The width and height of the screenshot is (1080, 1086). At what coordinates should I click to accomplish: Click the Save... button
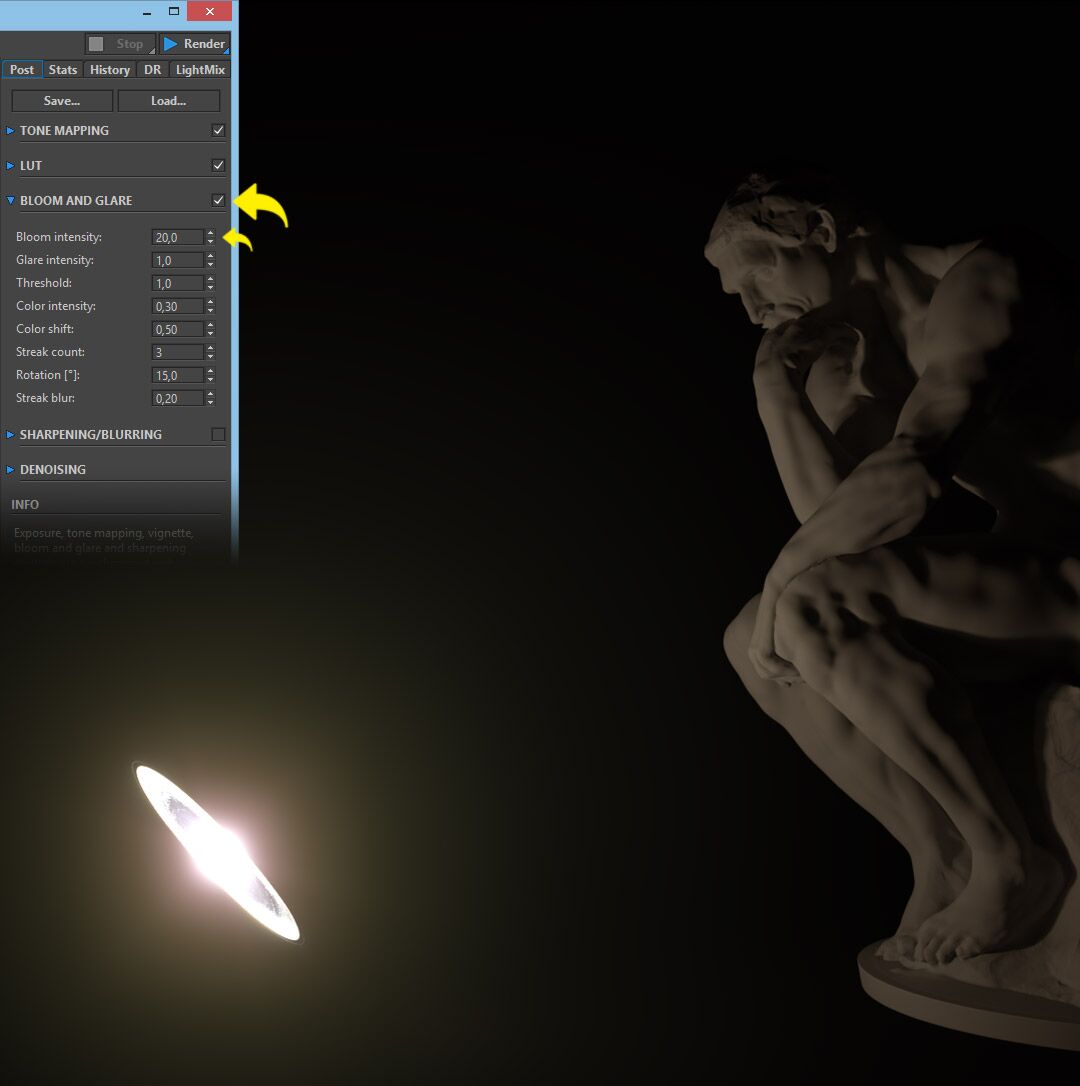(x=62, y=100)
